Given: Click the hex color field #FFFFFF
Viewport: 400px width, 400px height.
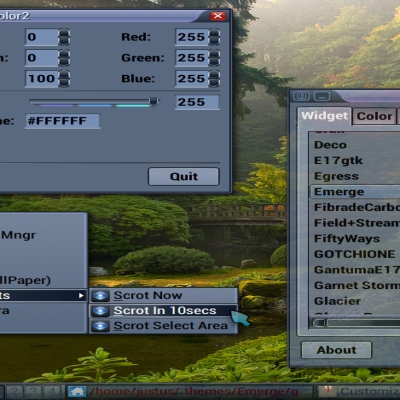Looking at the screenshot, I should 62,121.
